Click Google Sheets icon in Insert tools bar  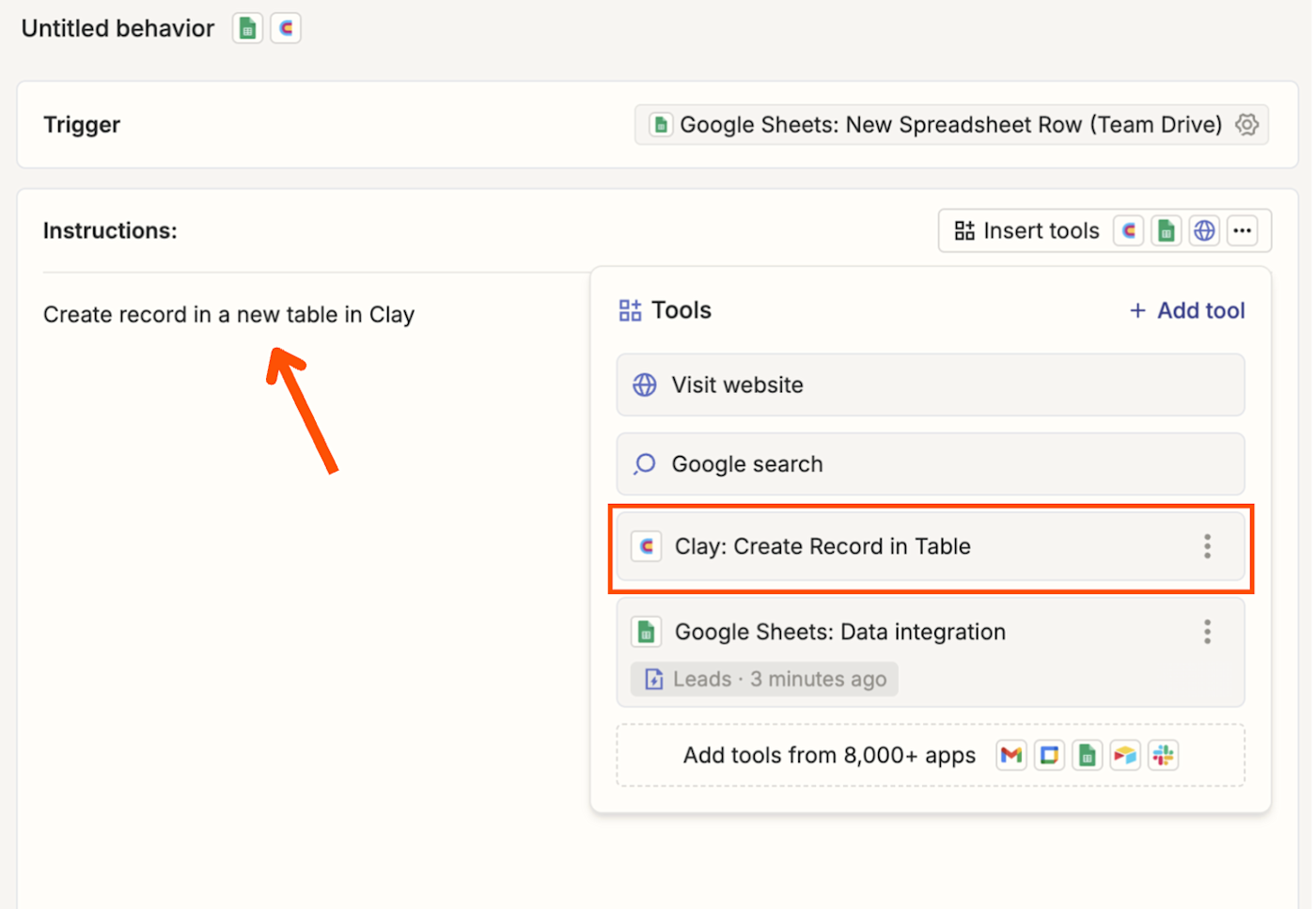tap(1167, 230)
